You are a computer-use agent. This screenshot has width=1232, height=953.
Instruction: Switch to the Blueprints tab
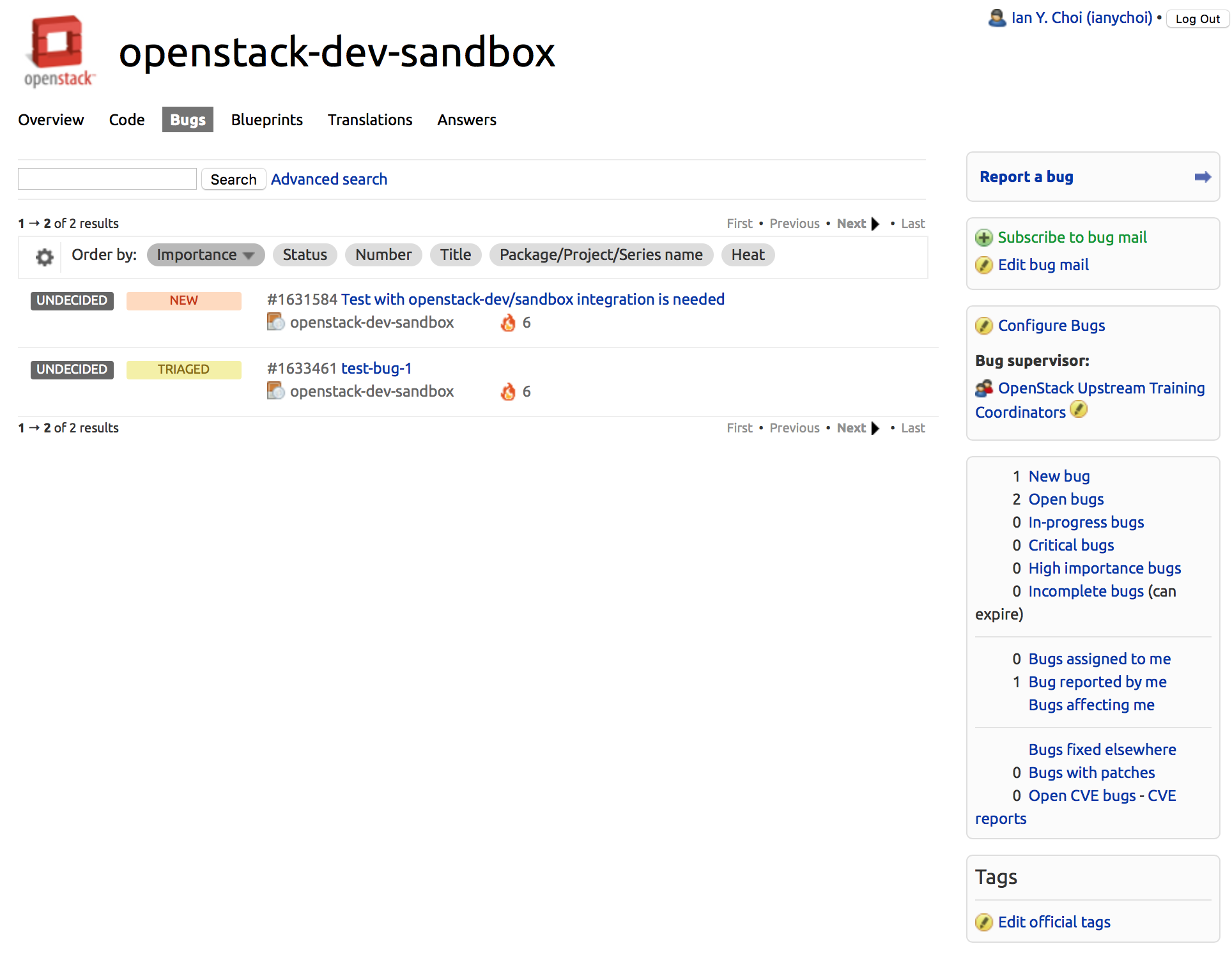coord(266,120)
